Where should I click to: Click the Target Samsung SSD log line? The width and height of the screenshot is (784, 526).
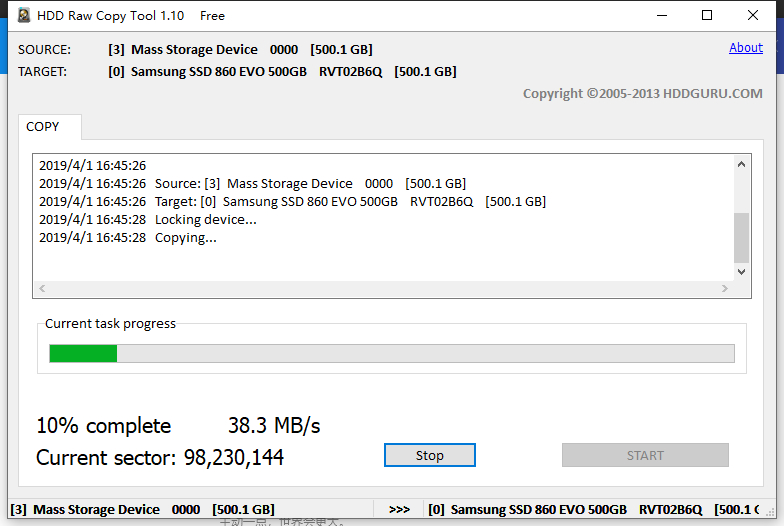pos(350,202)
